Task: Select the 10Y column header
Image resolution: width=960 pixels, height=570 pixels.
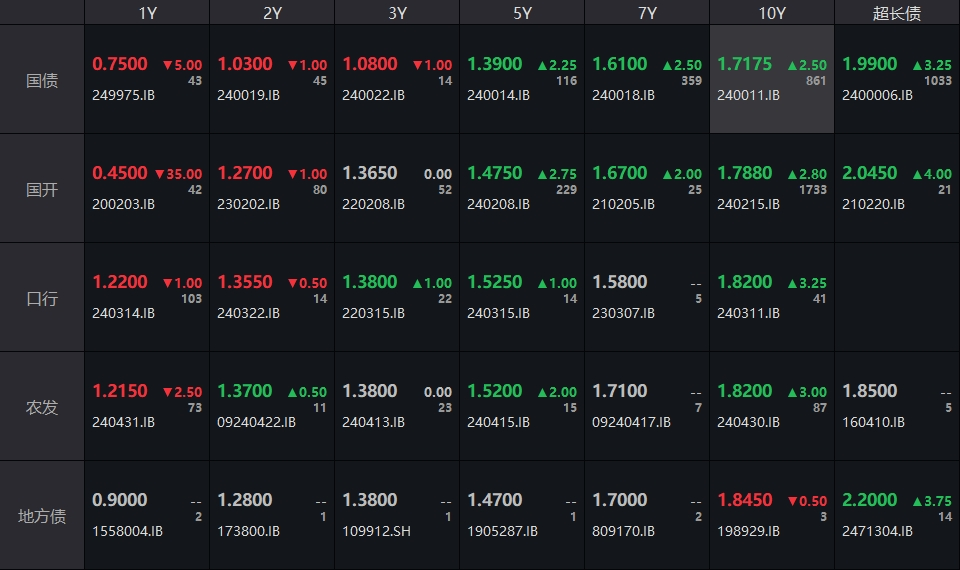Action: pos(772,13)
